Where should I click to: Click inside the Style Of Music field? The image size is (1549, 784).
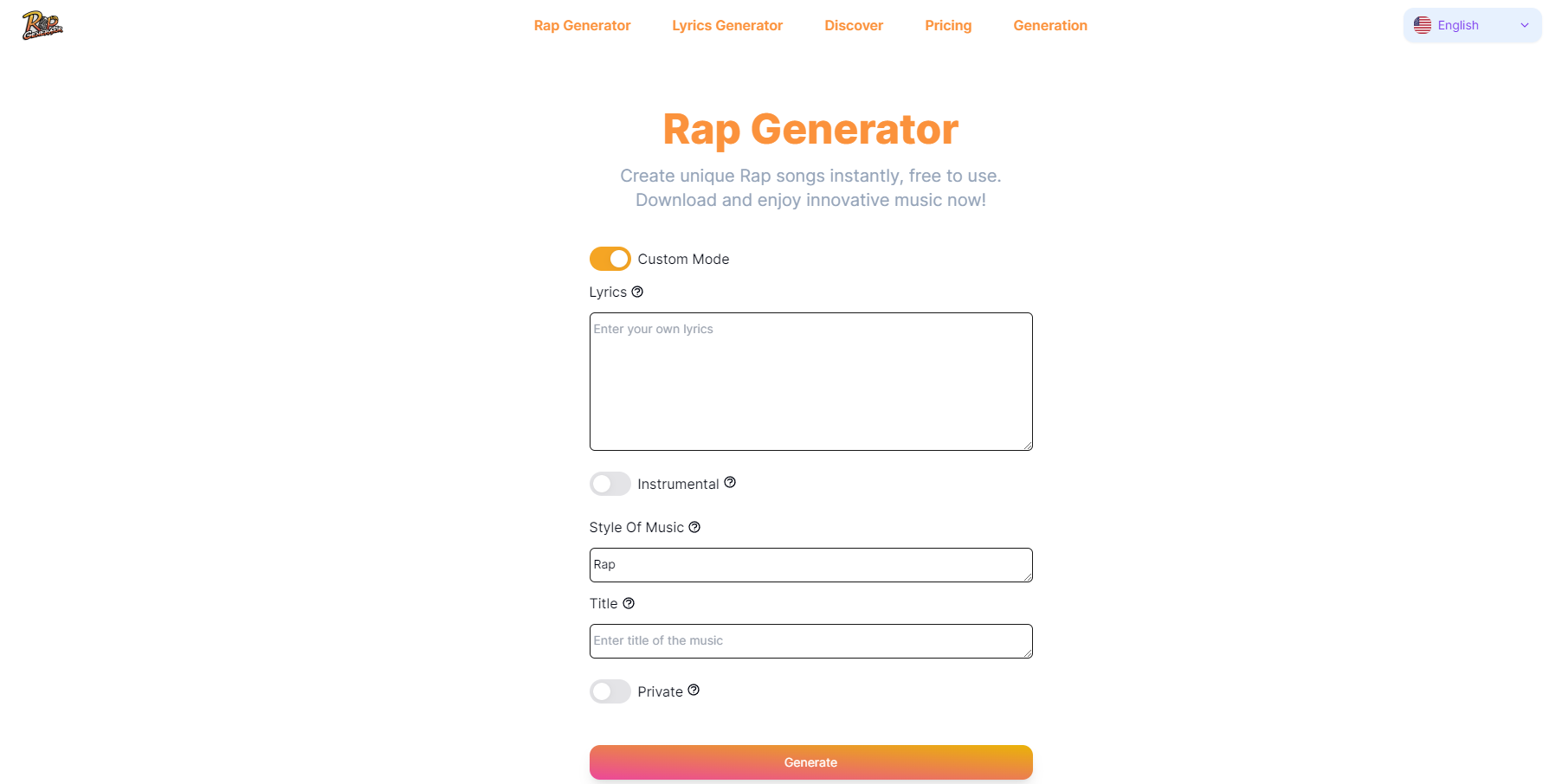coord(810,564)
